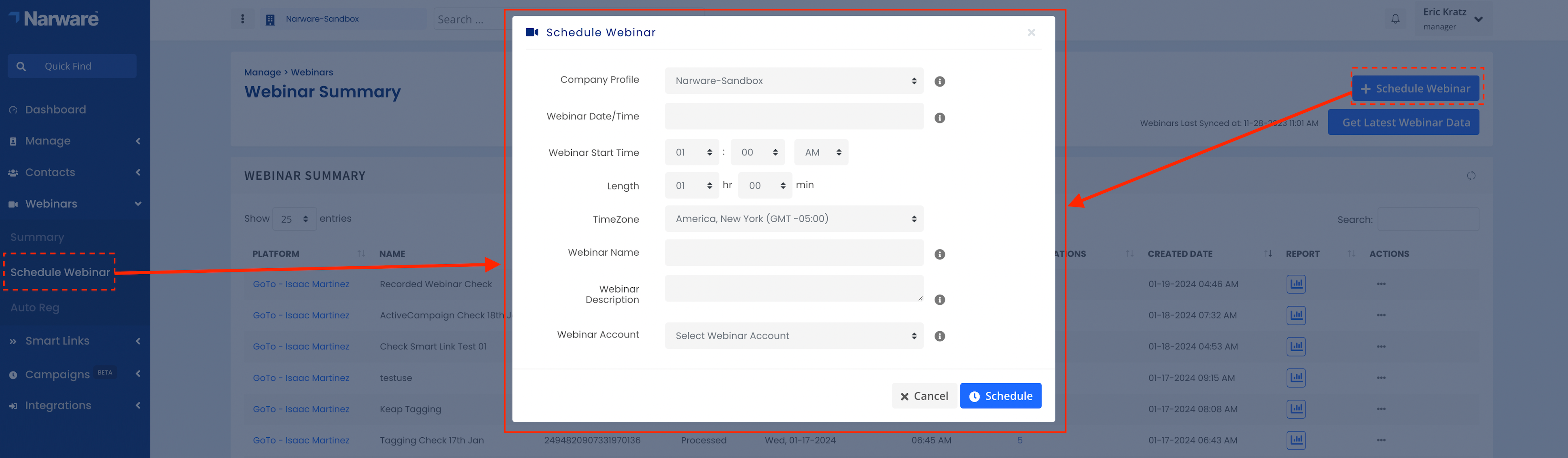1568x458 pixels.
Task: Expand the Campaigns sidebar menu
Action: [x=75, y=374]
